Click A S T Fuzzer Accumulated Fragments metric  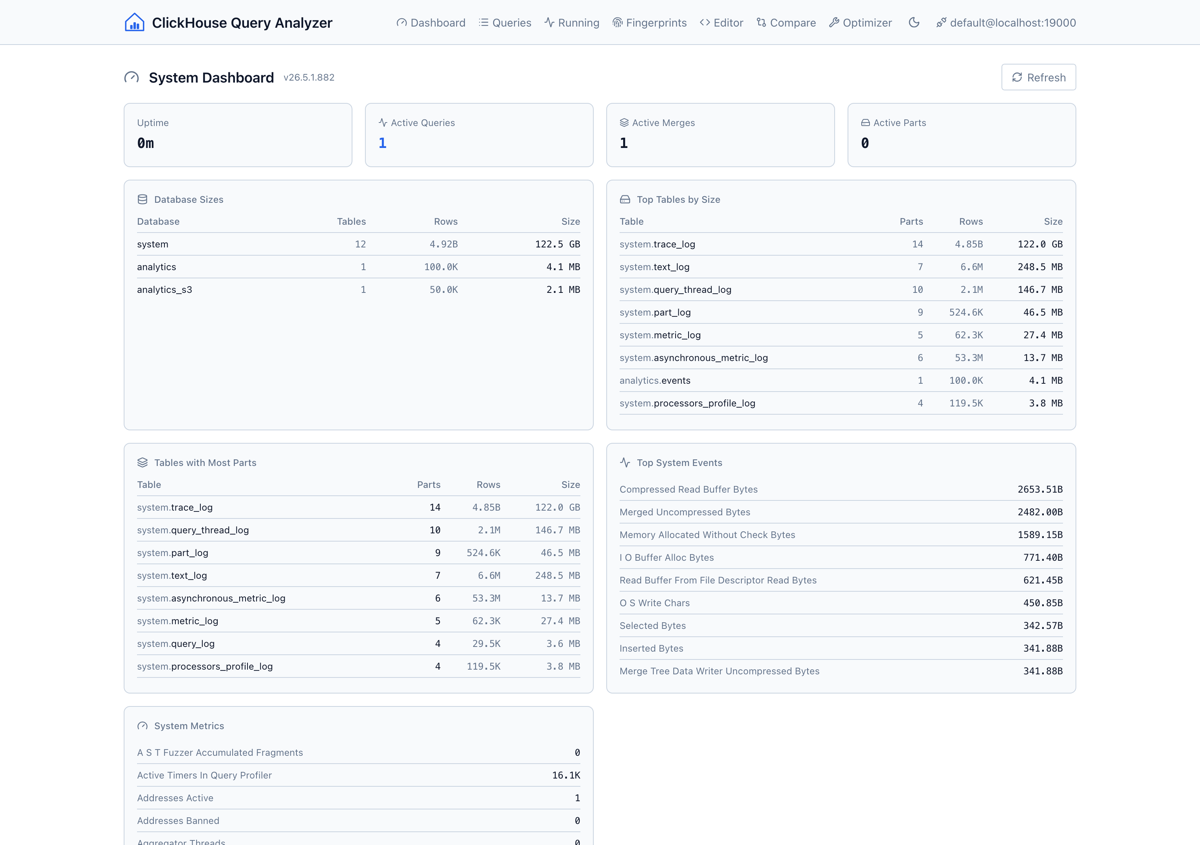[x=358, y=752]
